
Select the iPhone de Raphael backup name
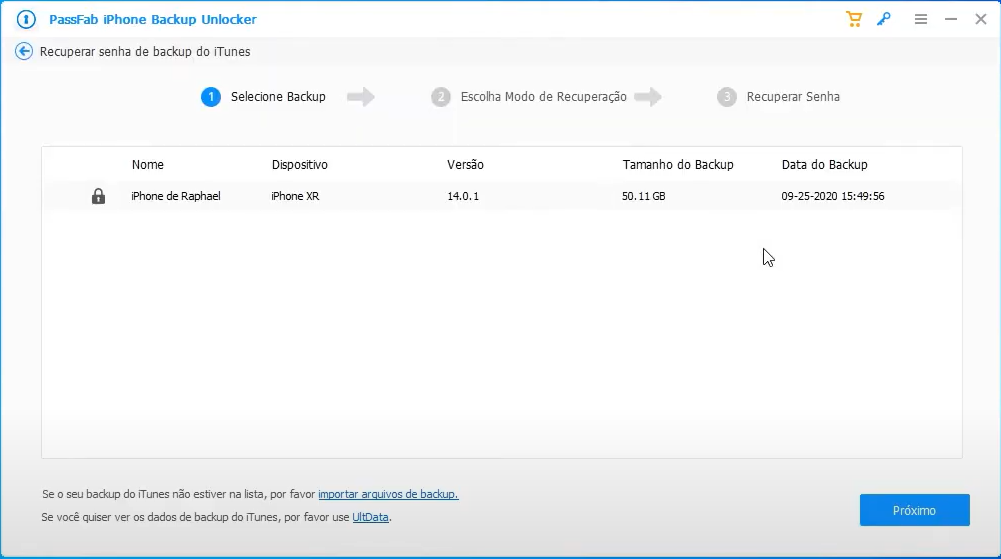coord(176,196)
